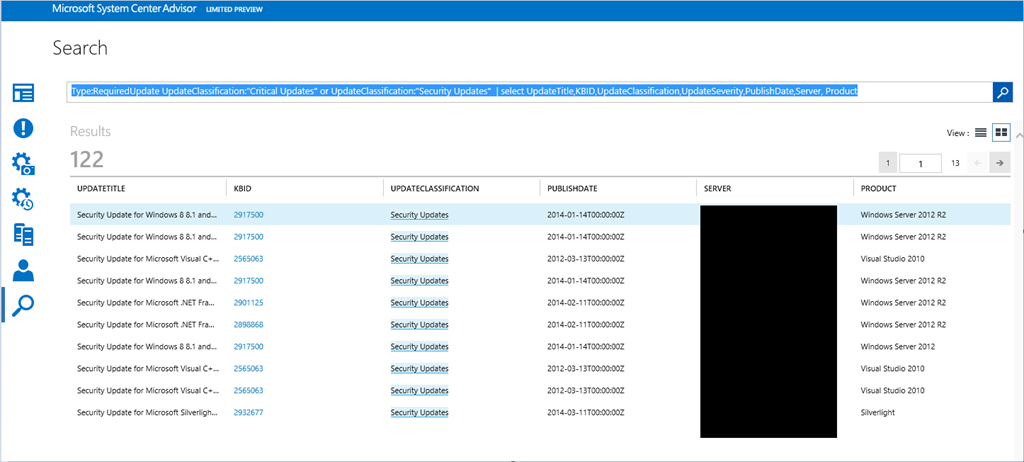Run the query with the search button
This screenshot has width=1024, height=462.
point(1001,92)
